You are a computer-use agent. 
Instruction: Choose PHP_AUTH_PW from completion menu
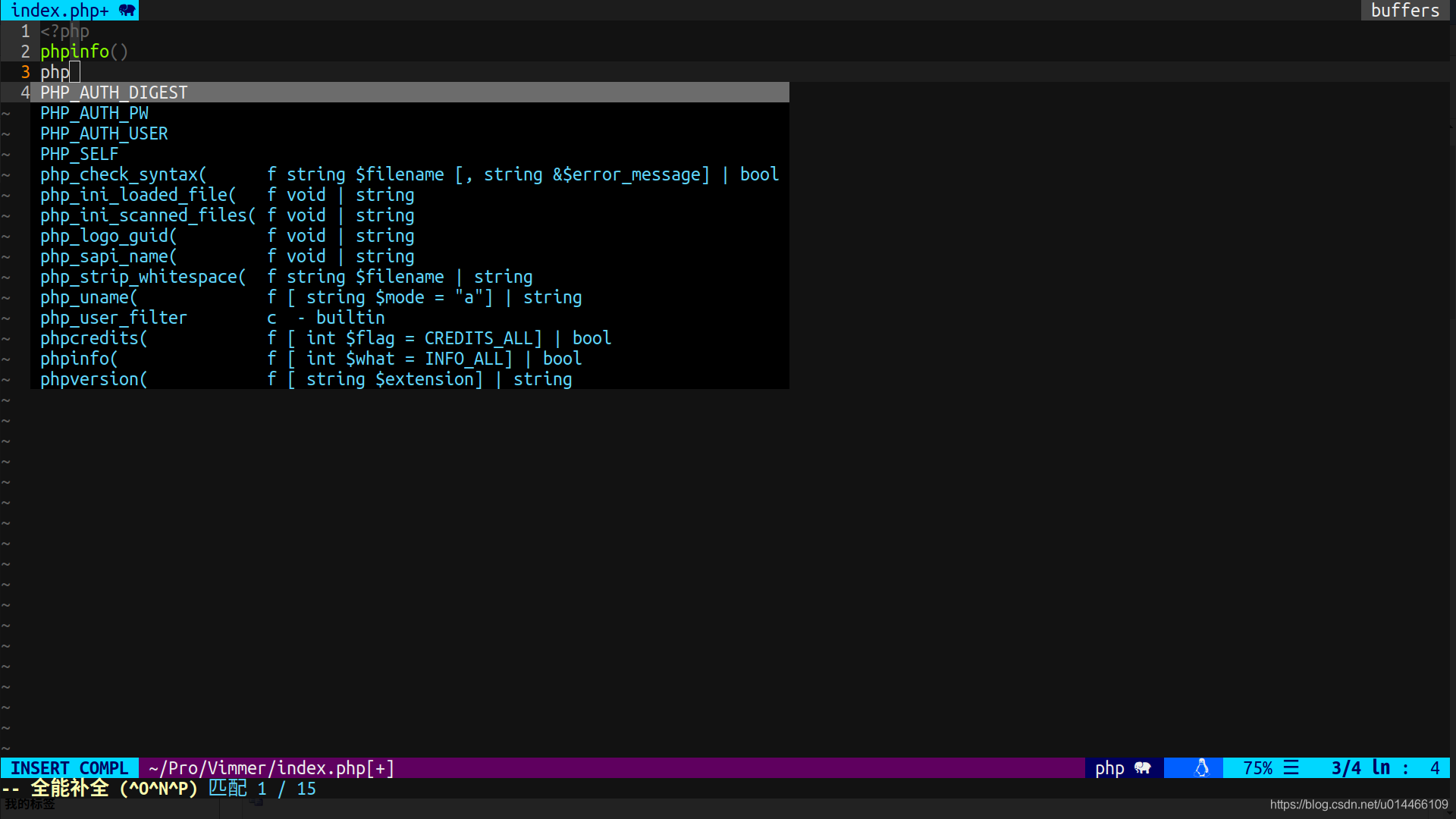(409, 113)
